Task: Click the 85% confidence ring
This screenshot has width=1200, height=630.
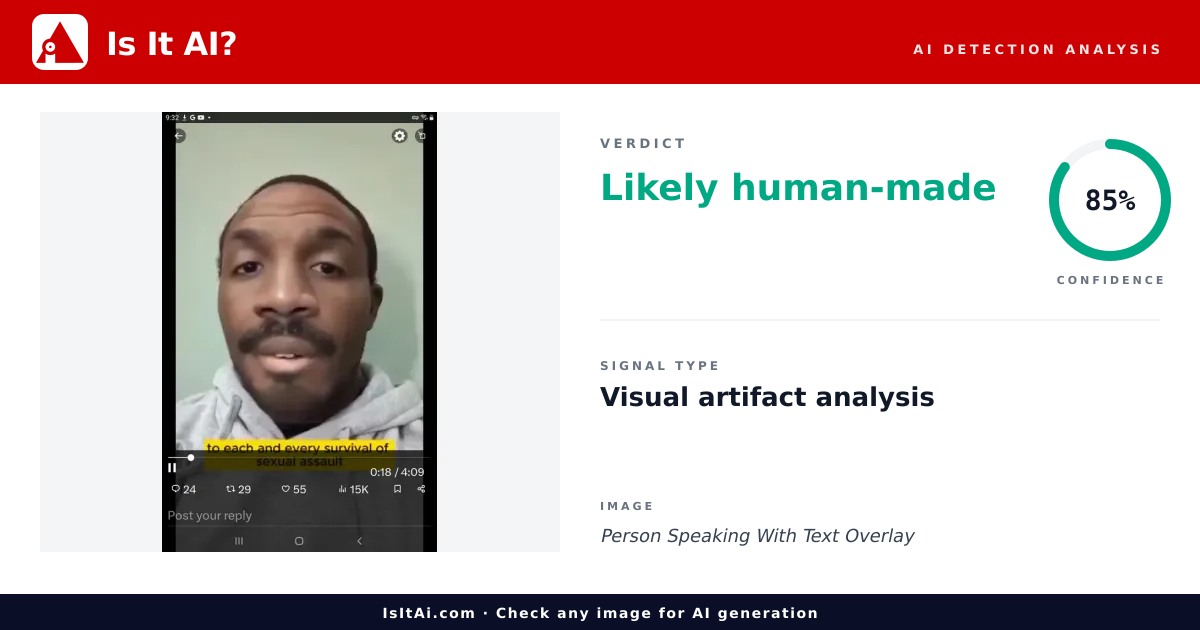Action: pos(1110,200)
